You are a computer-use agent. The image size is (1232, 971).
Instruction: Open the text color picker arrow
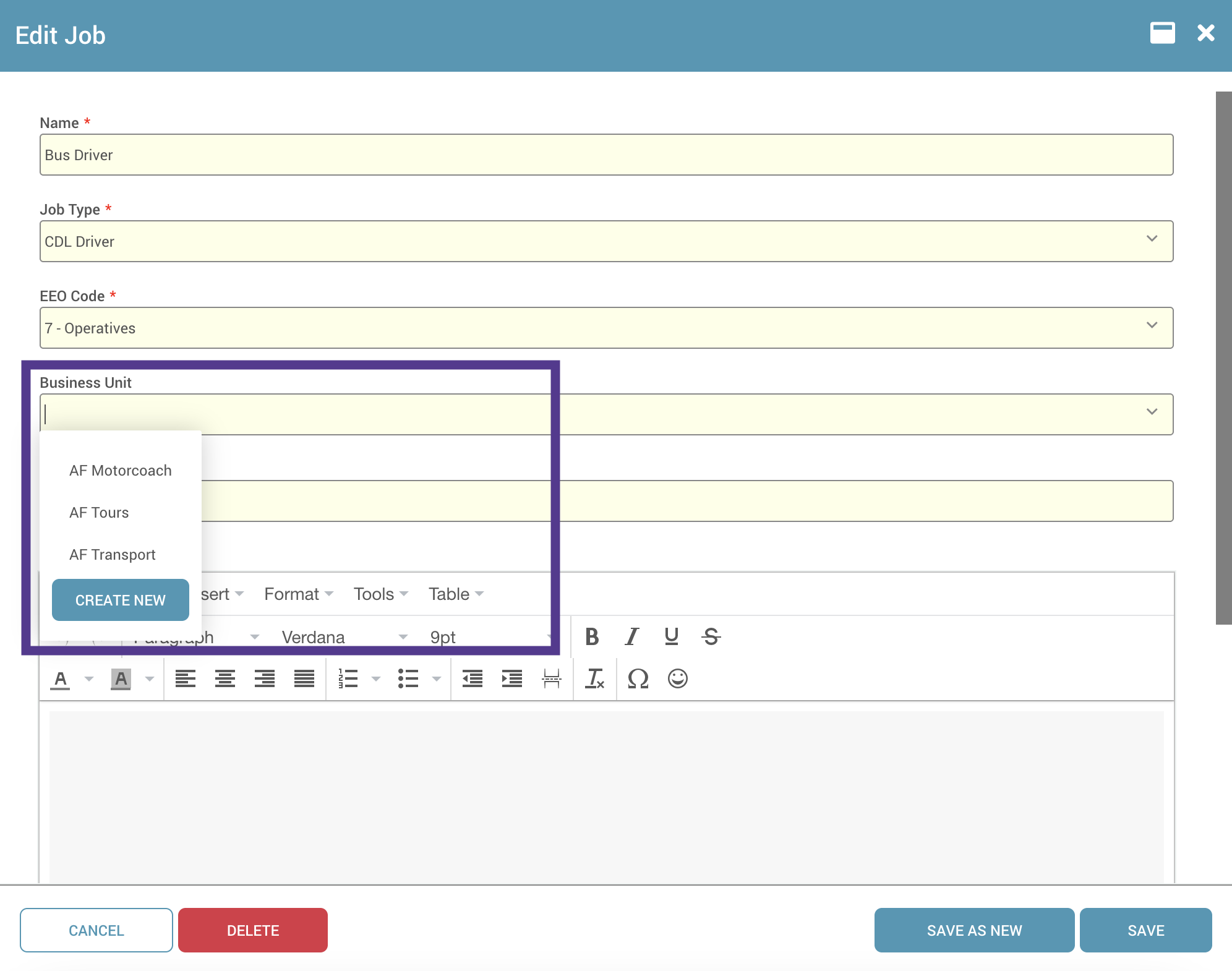(x=89, y=679)
